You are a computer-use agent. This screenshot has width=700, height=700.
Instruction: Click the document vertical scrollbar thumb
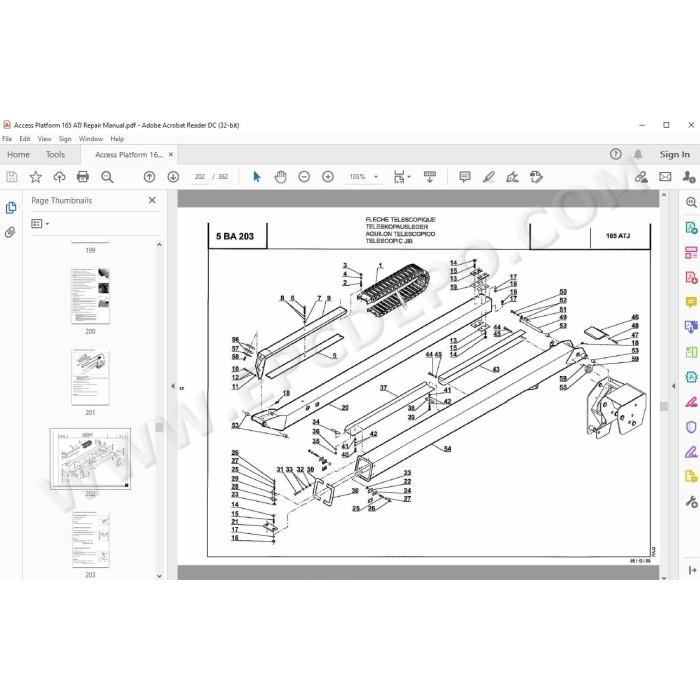(x=664, y=406)
